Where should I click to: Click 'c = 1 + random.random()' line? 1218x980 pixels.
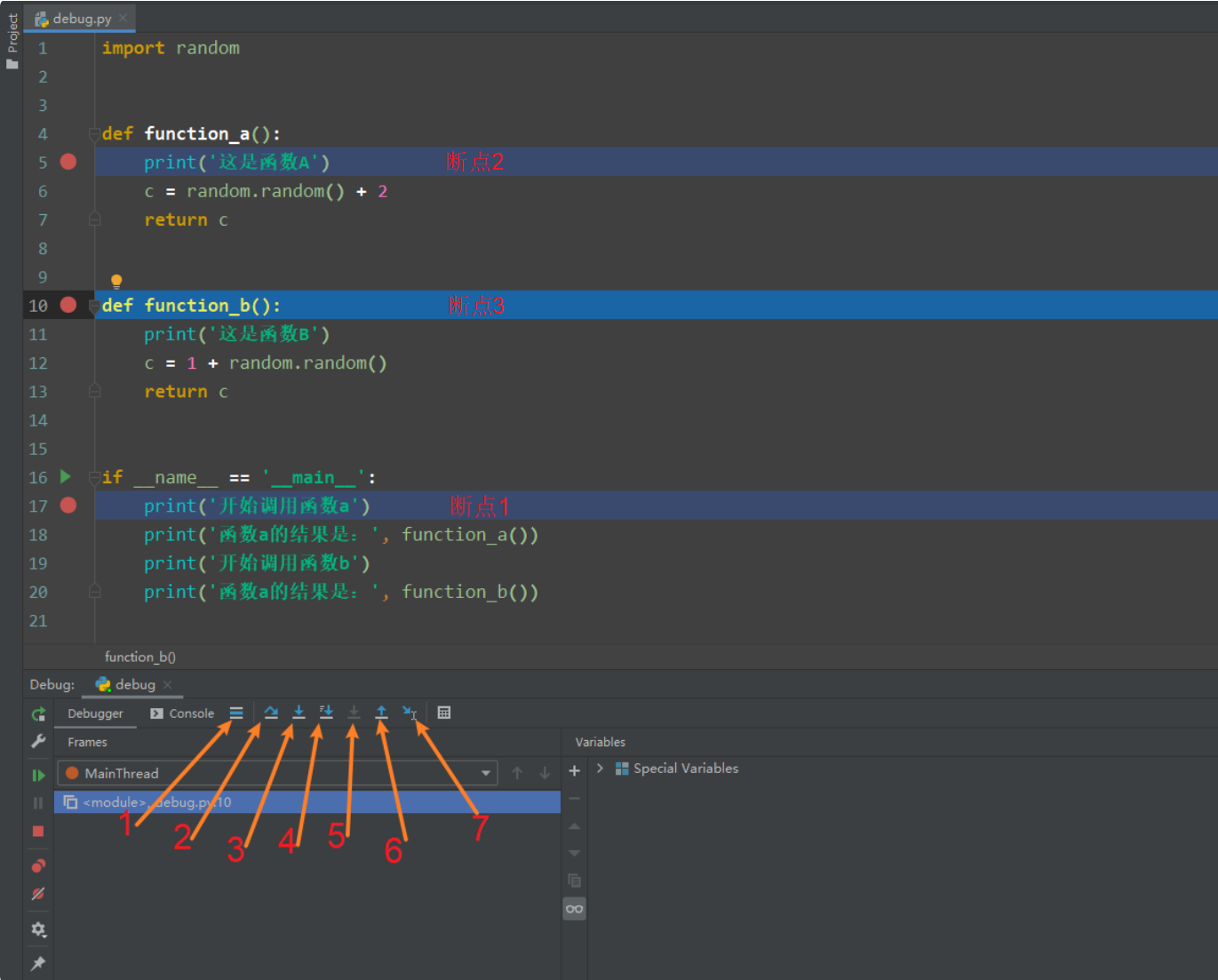coord(266,363)
